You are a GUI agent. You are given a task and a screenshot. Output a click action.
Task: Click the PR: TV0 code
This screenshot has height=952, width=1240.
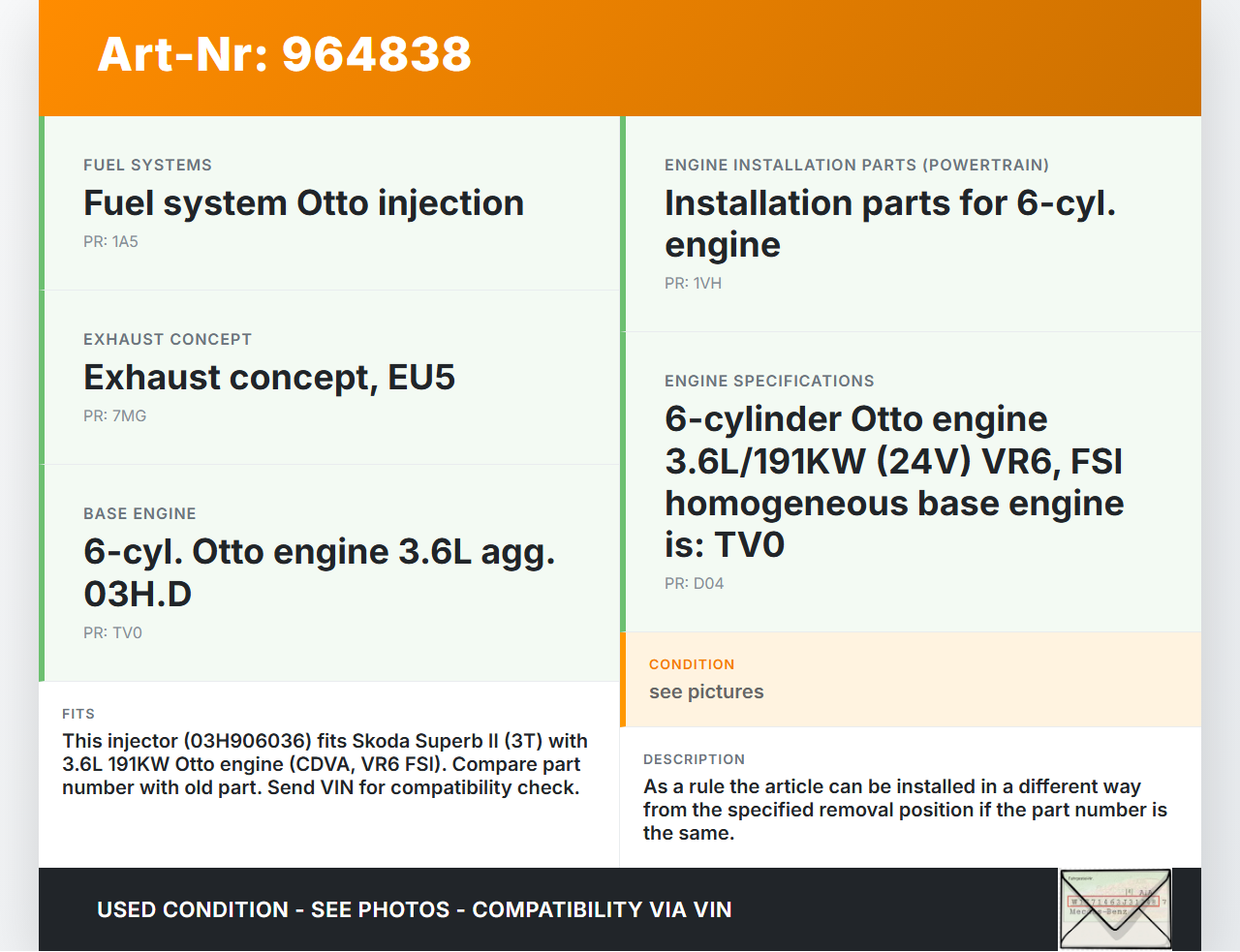click(112, 633)
